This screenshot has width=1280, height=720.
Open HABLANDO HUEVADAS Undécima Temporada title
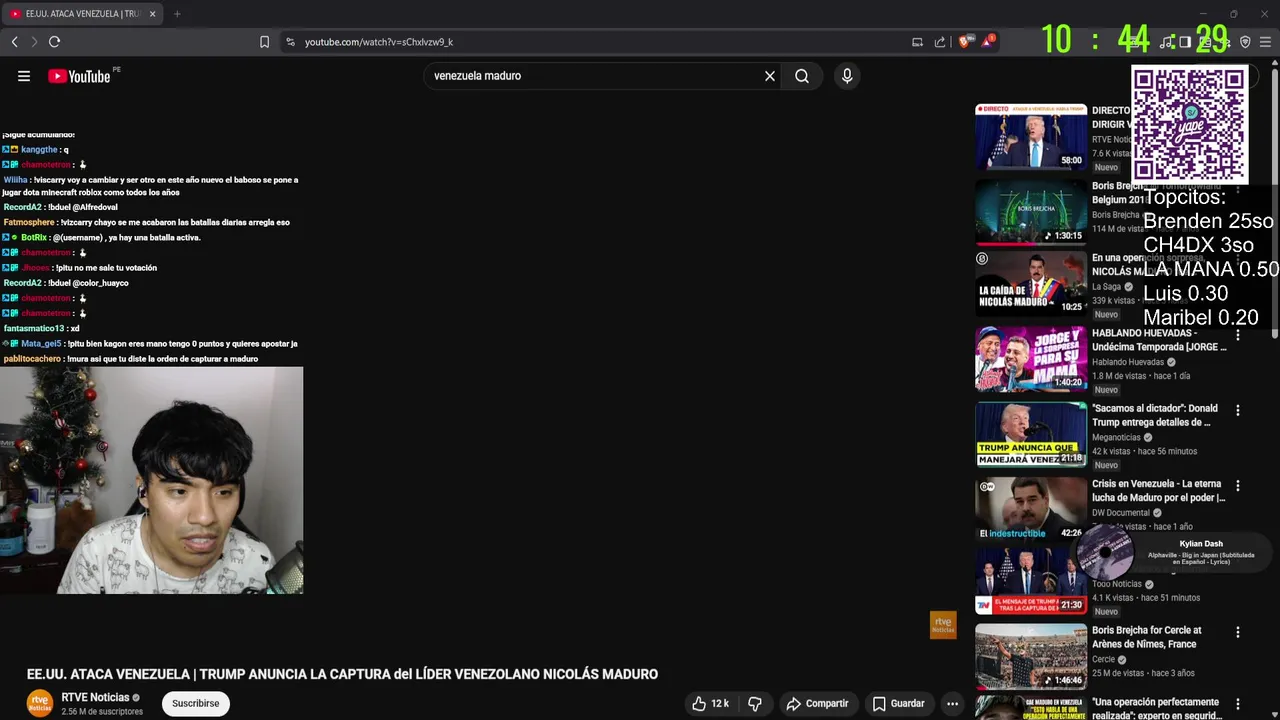pos(1159,340)
